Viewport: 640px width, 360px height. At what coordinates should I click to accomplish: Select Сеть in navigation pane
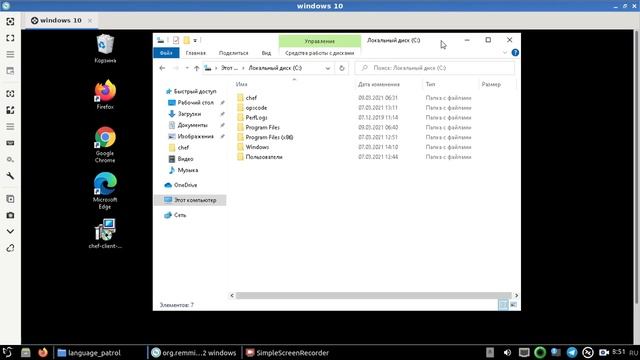(175, 215)
